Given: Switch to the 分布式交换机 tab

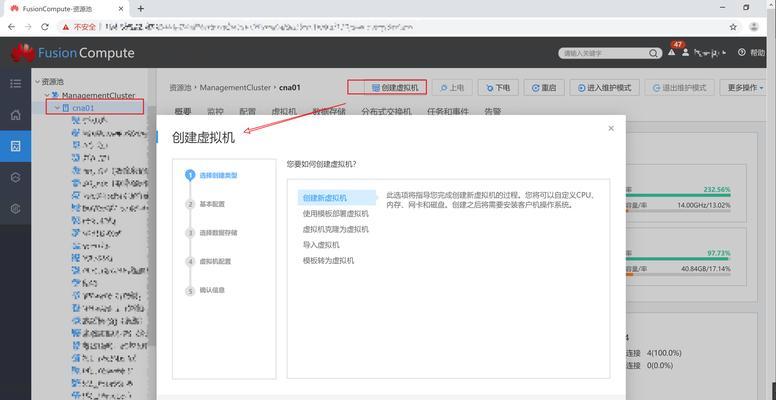Looking at the screenshot, I should 386,112.
